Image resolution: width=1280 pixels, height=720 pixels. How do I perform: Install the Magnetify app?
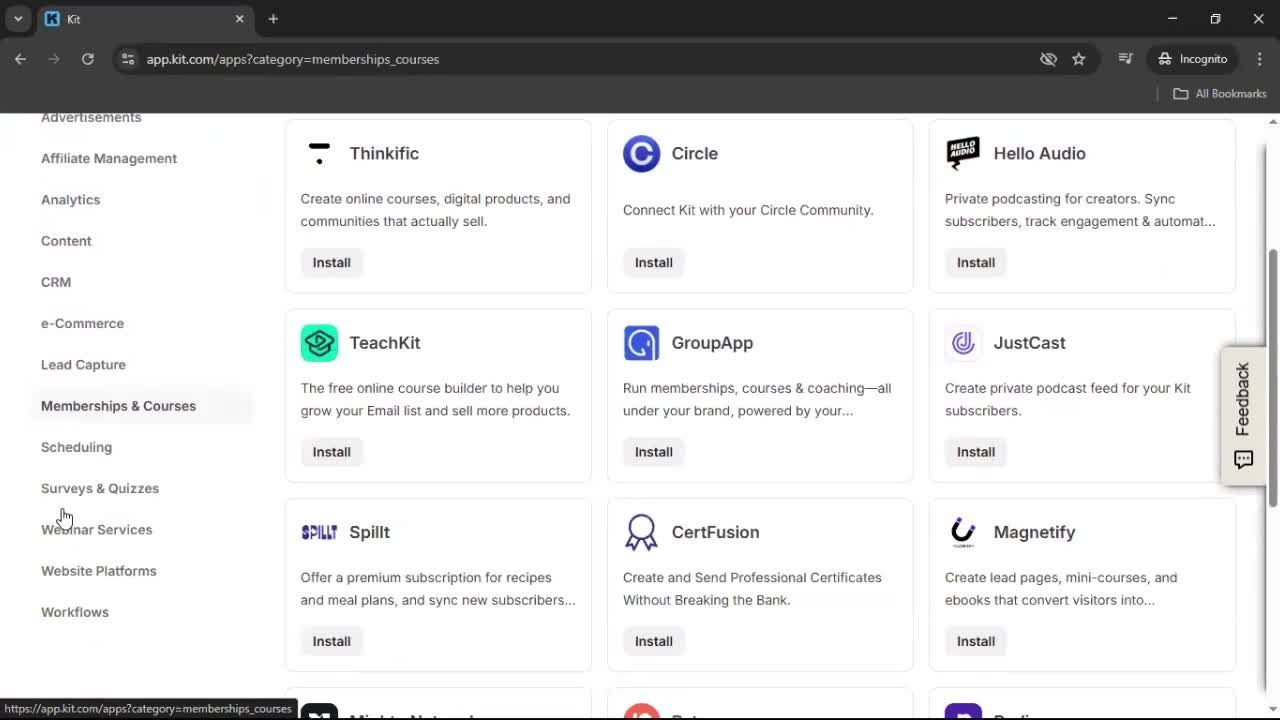[975, 641]
